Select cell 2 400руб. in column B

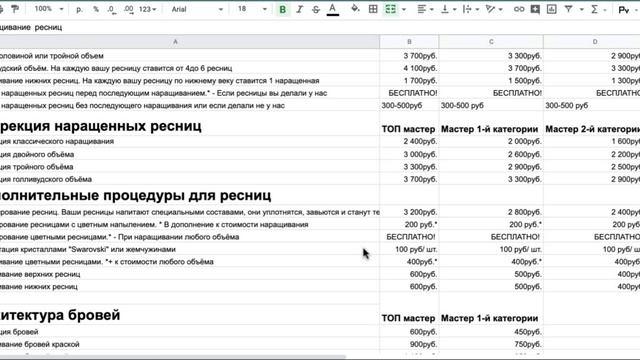tap(409, 142)
